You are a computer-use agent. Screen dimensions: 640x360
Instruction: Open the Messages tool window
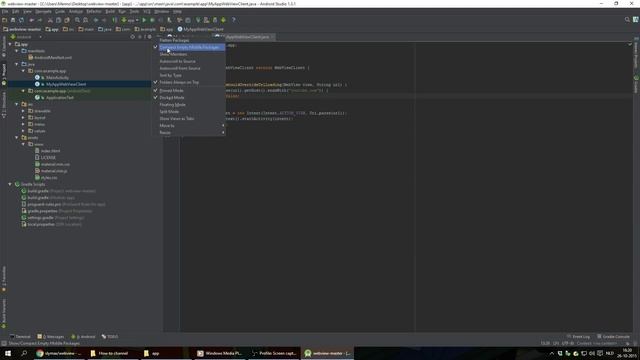(x=51, y=337)
